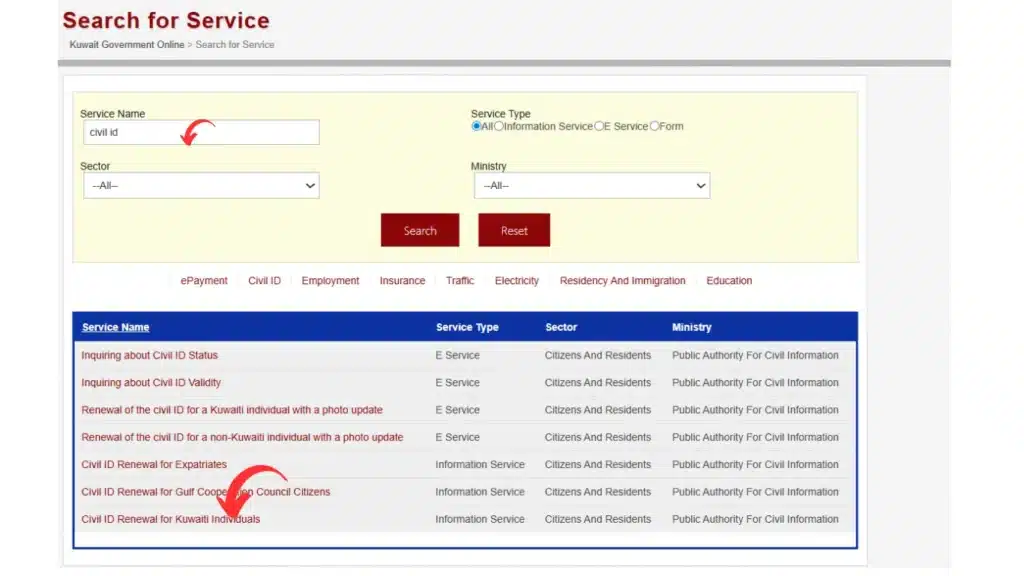Open "Inquiring about Civil ID Status" service
Screen dimensions: 1024x576
151,355
